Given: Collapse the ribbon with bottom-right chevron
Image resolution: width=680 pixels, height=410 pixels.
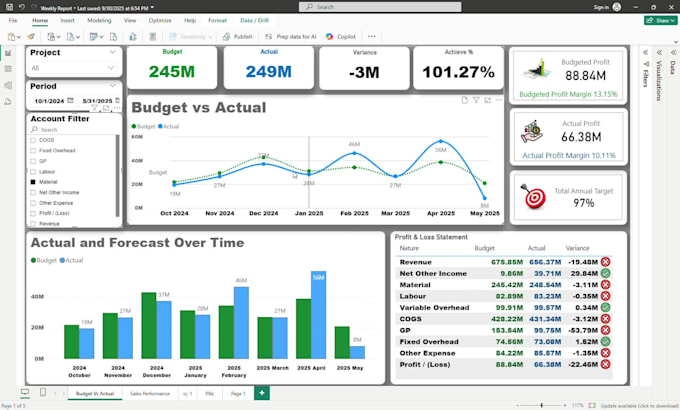Looking at the screenshot, I should coord(676,42).
